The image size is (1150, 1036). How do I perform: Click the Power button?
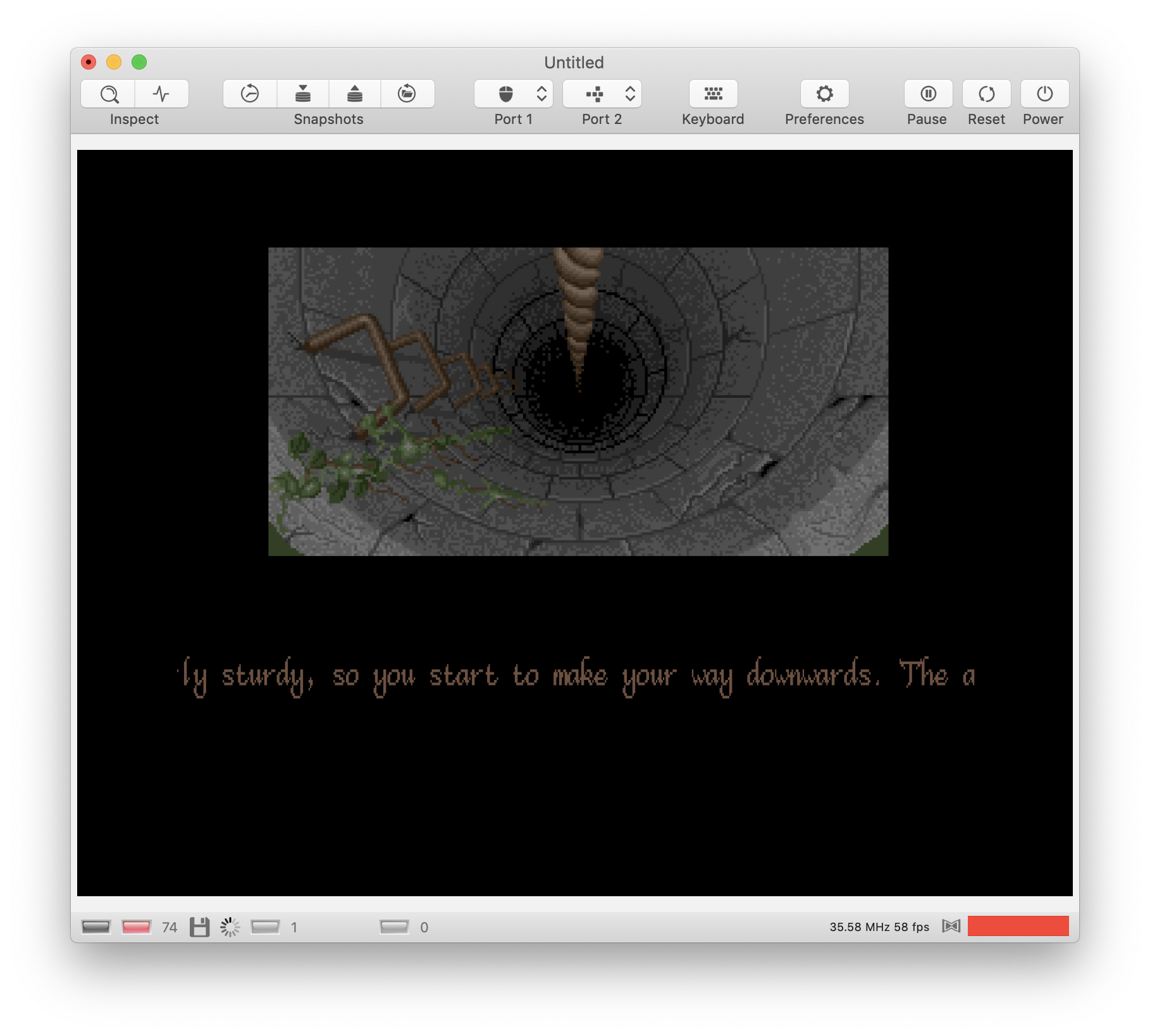[x=1044, y=94]
